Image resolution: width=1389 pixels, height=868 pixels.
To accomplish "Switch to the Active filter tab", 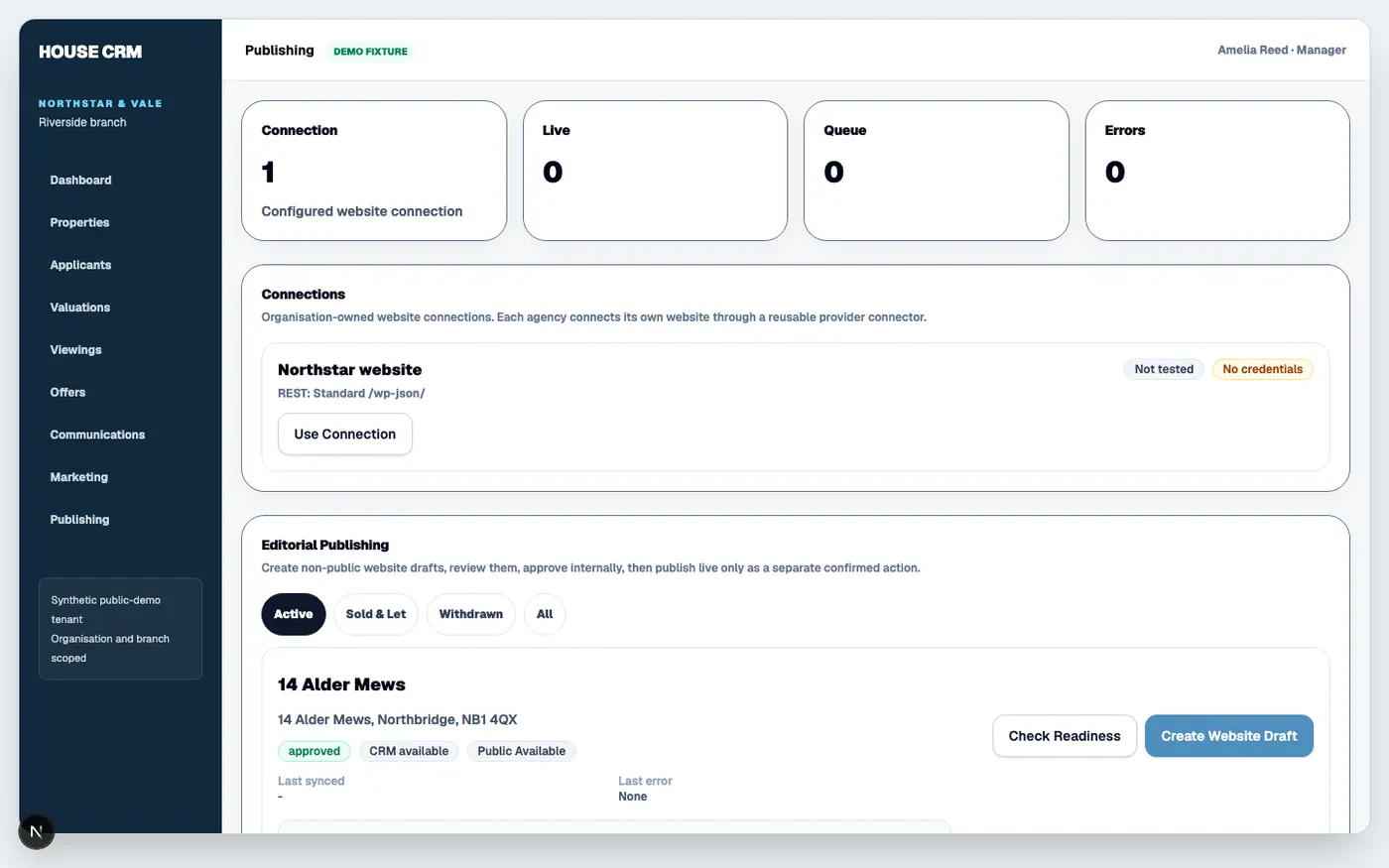I will click(x=294, y=614).
